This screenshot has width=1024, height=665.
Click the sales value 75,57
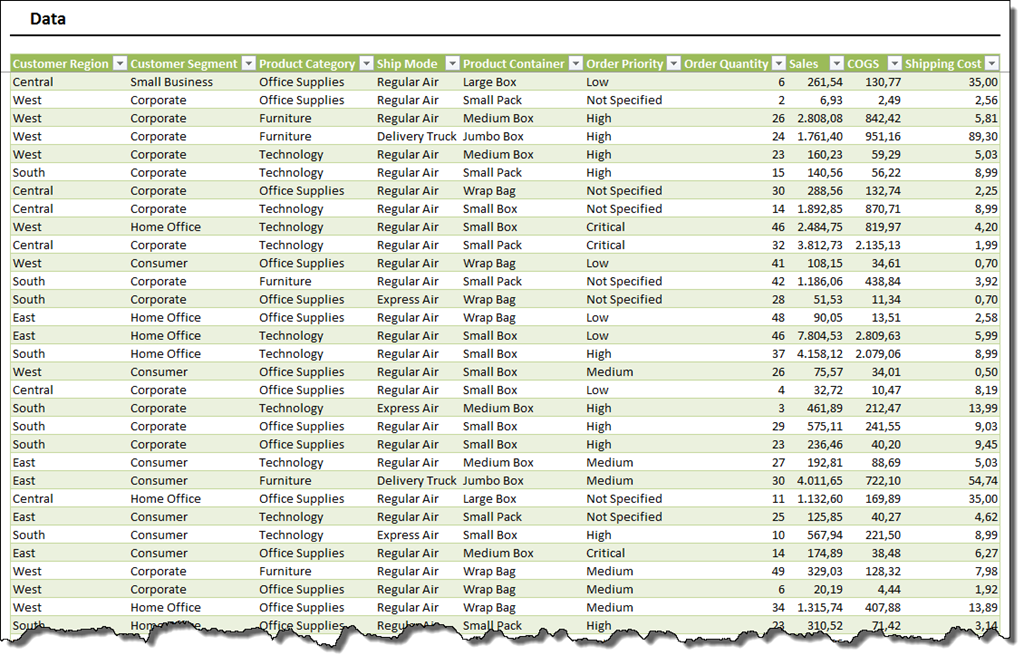828,372
